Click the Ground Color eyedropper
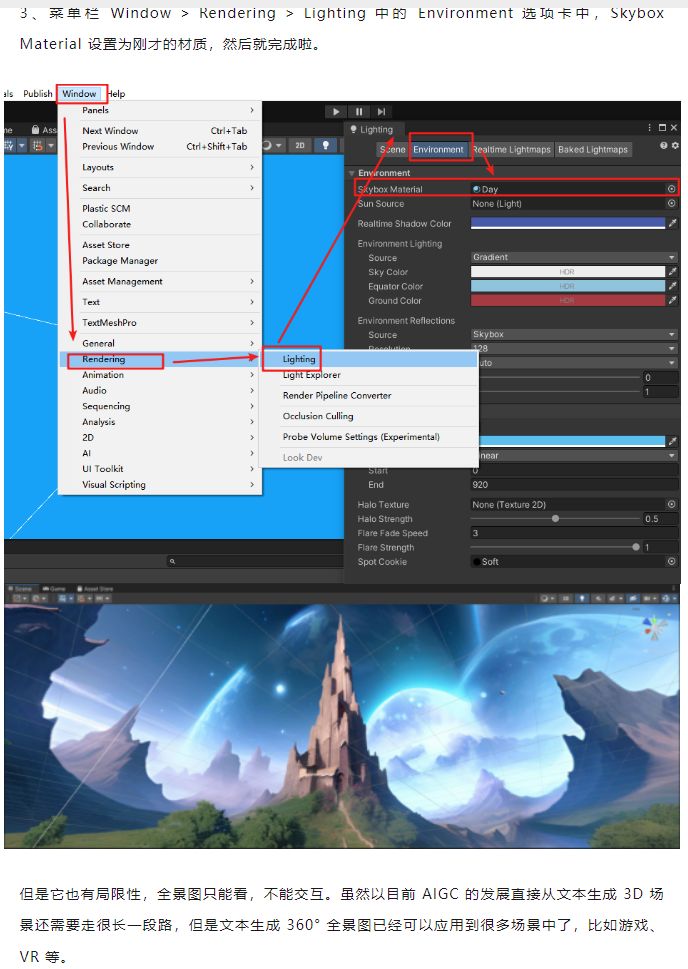The image size is (688, 969). [673, 300]
